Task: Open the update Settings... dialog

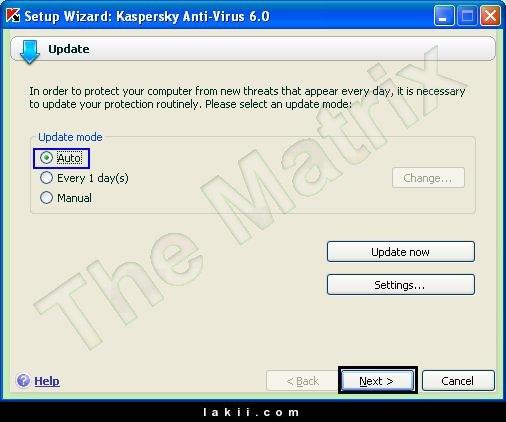Action: [x=401, y=285]
